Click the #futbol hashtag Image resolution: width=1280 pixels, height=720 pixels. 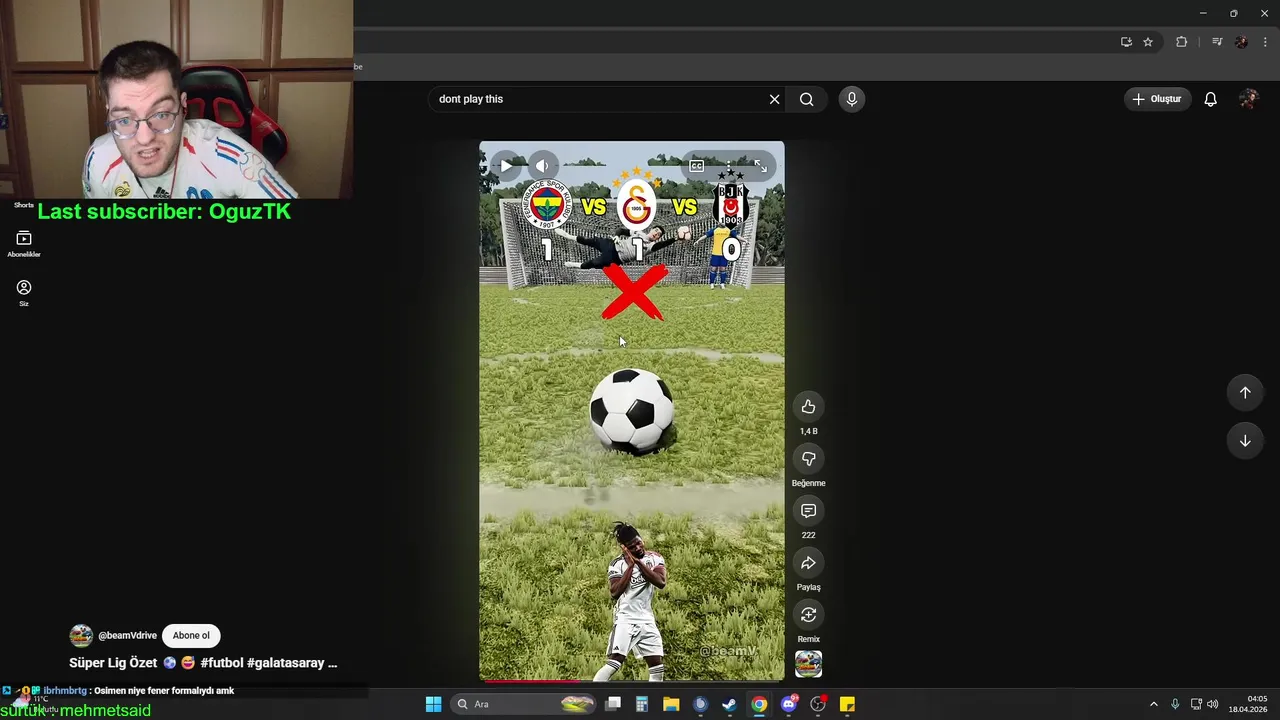221,662
